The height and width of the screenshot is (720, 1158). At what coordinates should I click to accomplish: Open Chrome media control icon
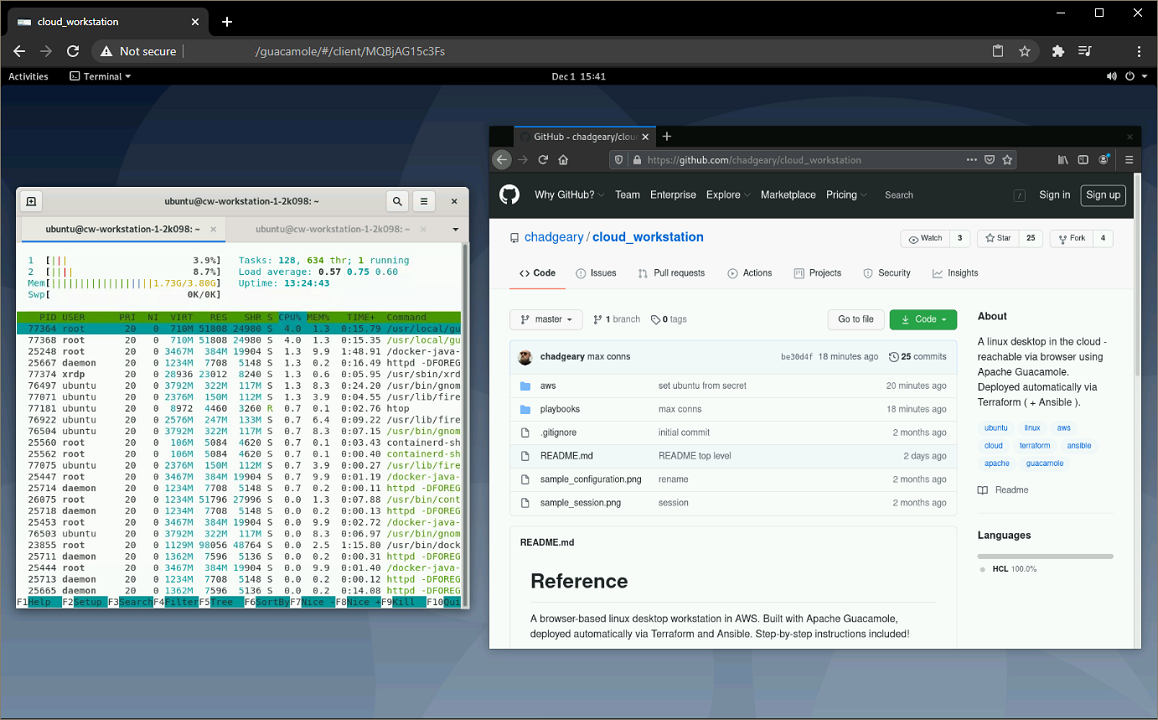tap(1085, 51)
